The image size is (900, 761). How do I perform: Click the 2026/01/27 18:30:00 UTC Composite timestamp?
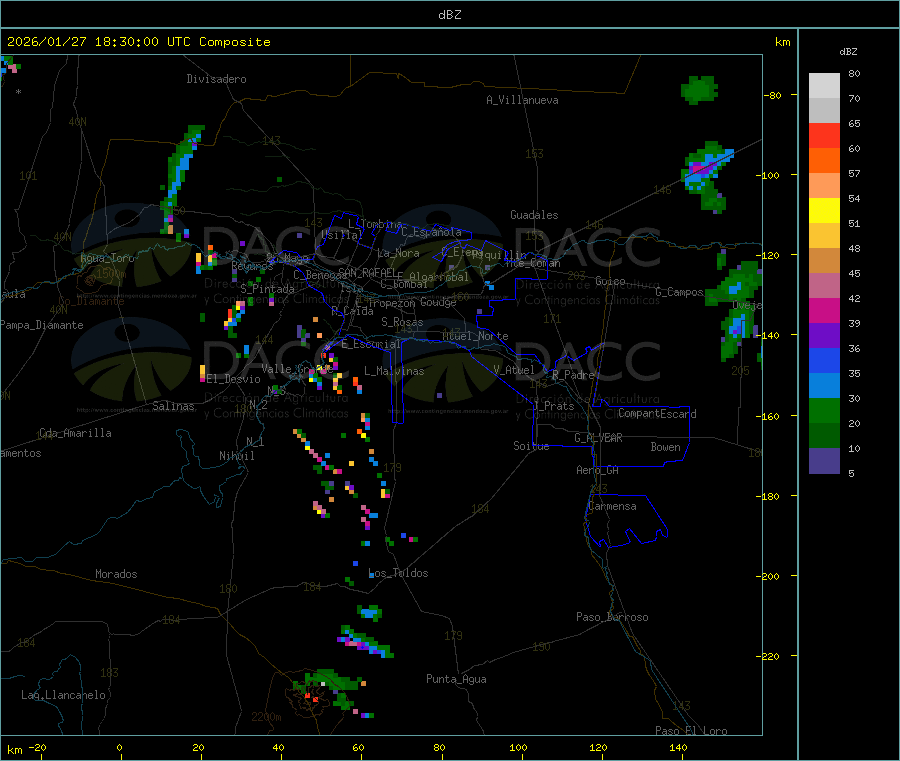tap(138, 42)
